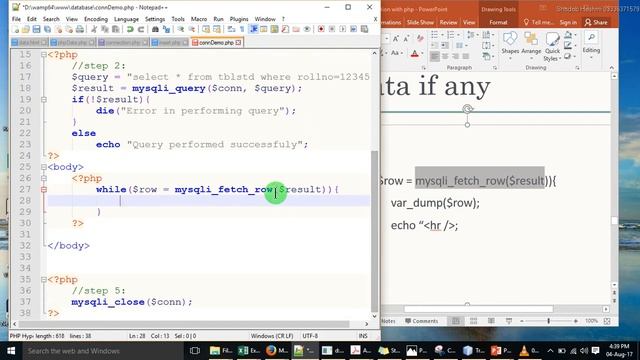Click the Open file icon in Notepad++

tap(25, 29)
